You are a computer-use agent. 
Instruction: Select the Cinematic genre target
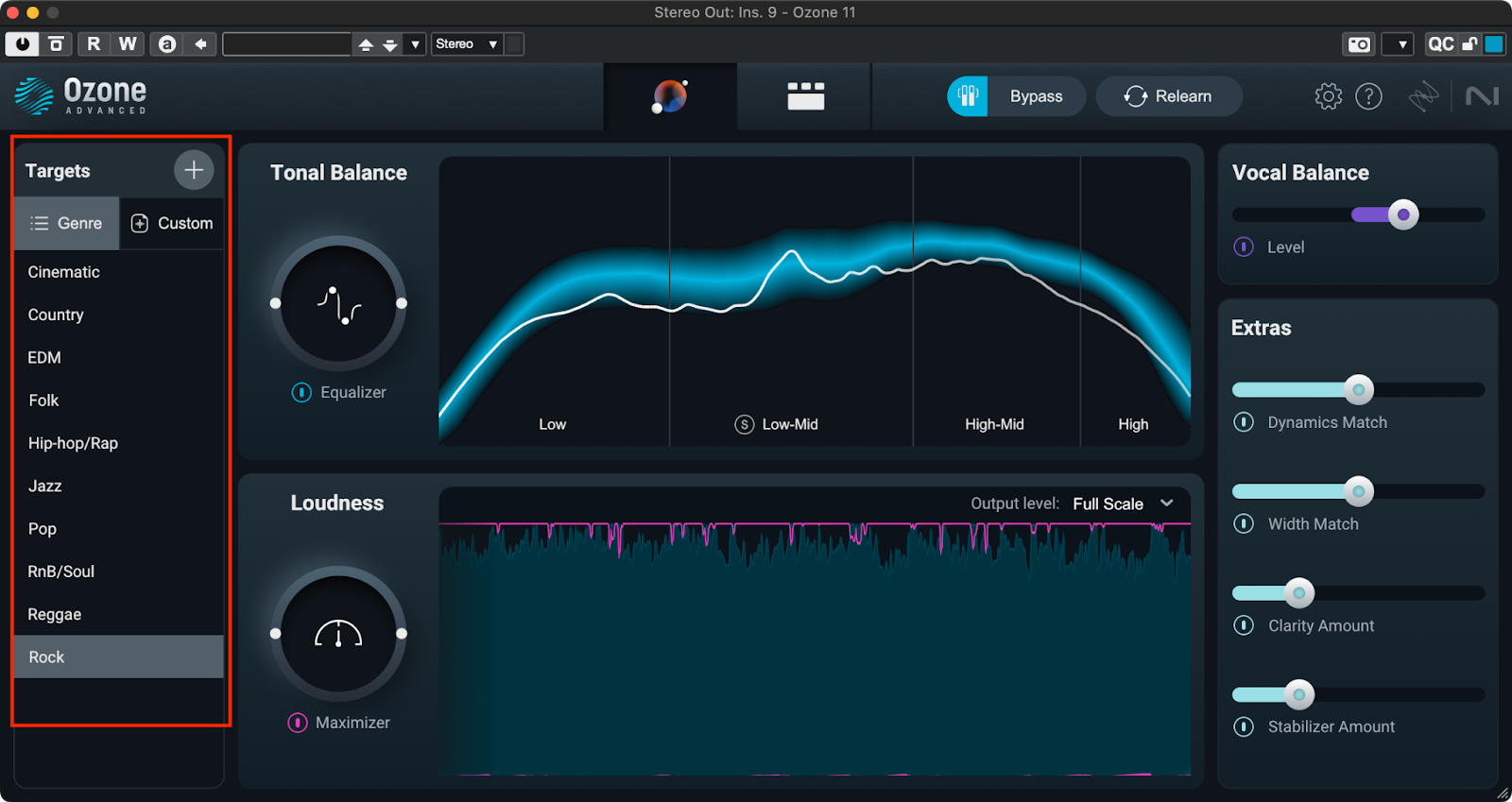tap(119, 272)
